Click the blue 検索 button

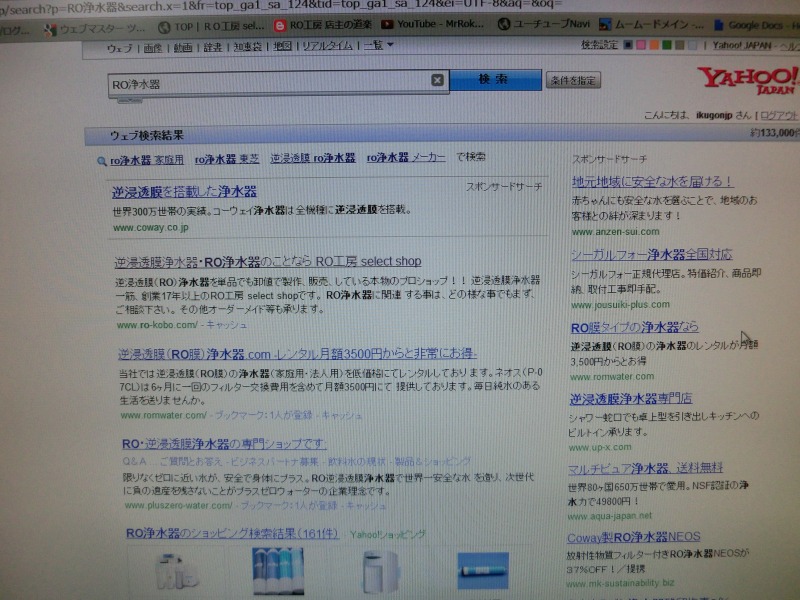(495, 80)
